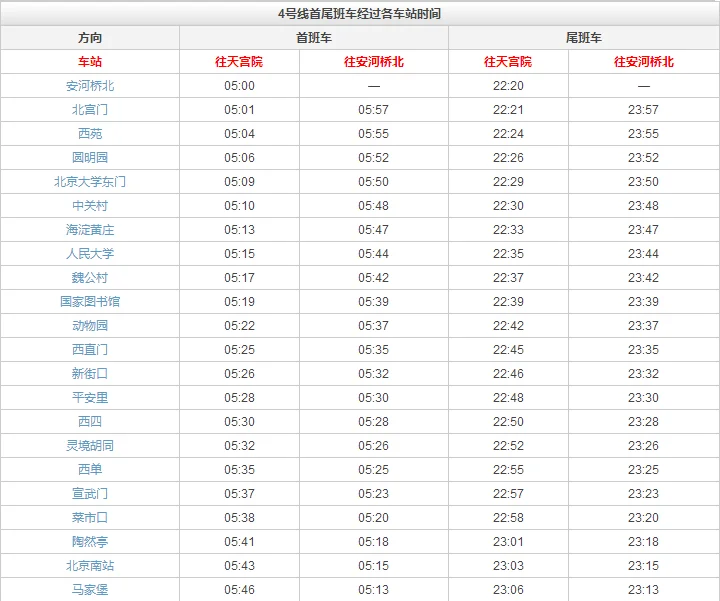Select the 人民大学 station link
Viewport: 720px width, 601px height.
90,254
